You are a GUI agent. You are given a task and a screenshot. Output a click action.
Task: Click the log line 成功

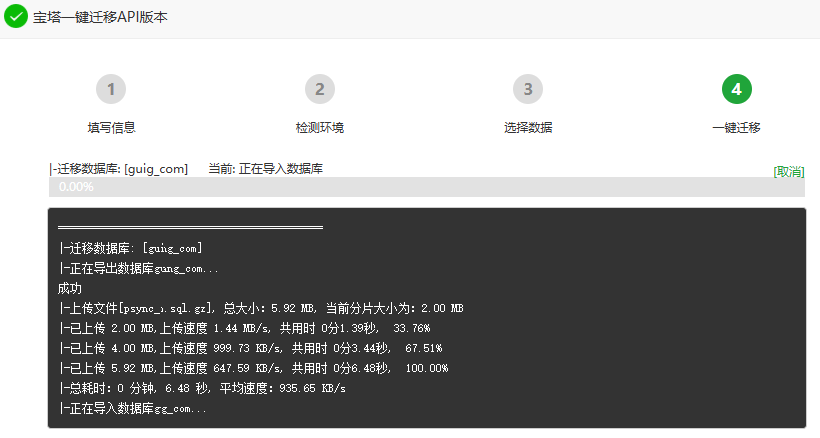pyautogui.click(x=70, y=289)
